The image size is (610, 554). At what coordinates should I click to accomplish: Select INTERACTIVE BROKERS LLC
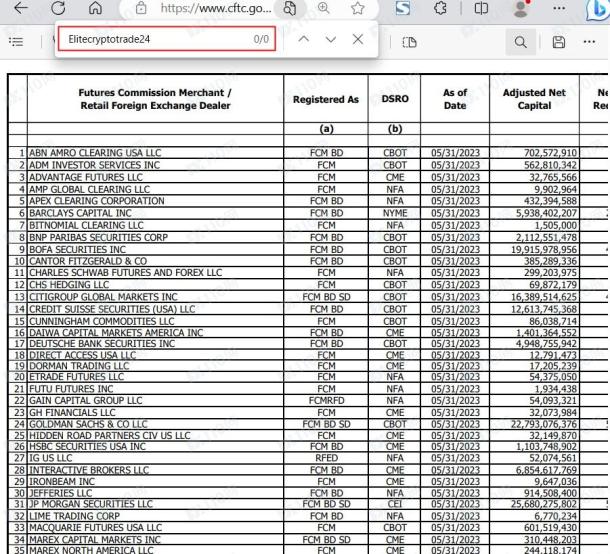coord(89,470)
